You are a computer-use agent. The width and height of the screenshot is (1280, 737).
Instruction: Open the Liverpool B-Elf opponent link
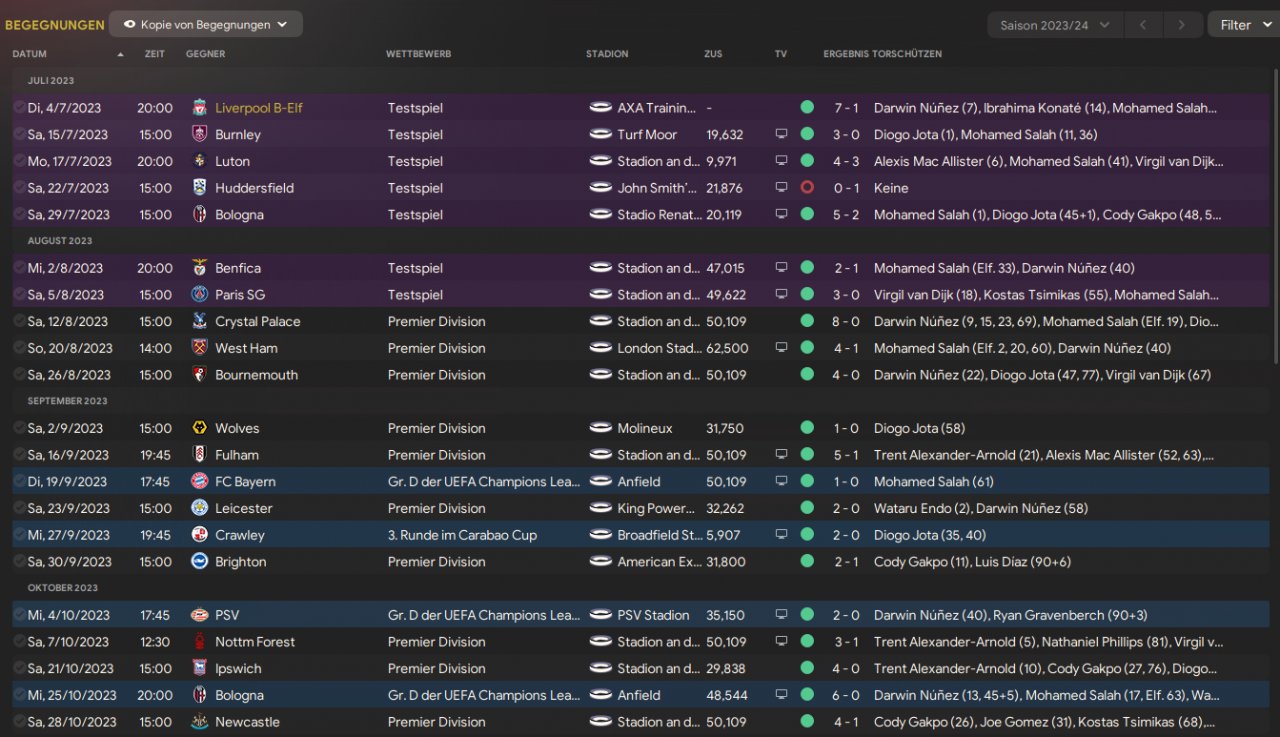point(258,108)
